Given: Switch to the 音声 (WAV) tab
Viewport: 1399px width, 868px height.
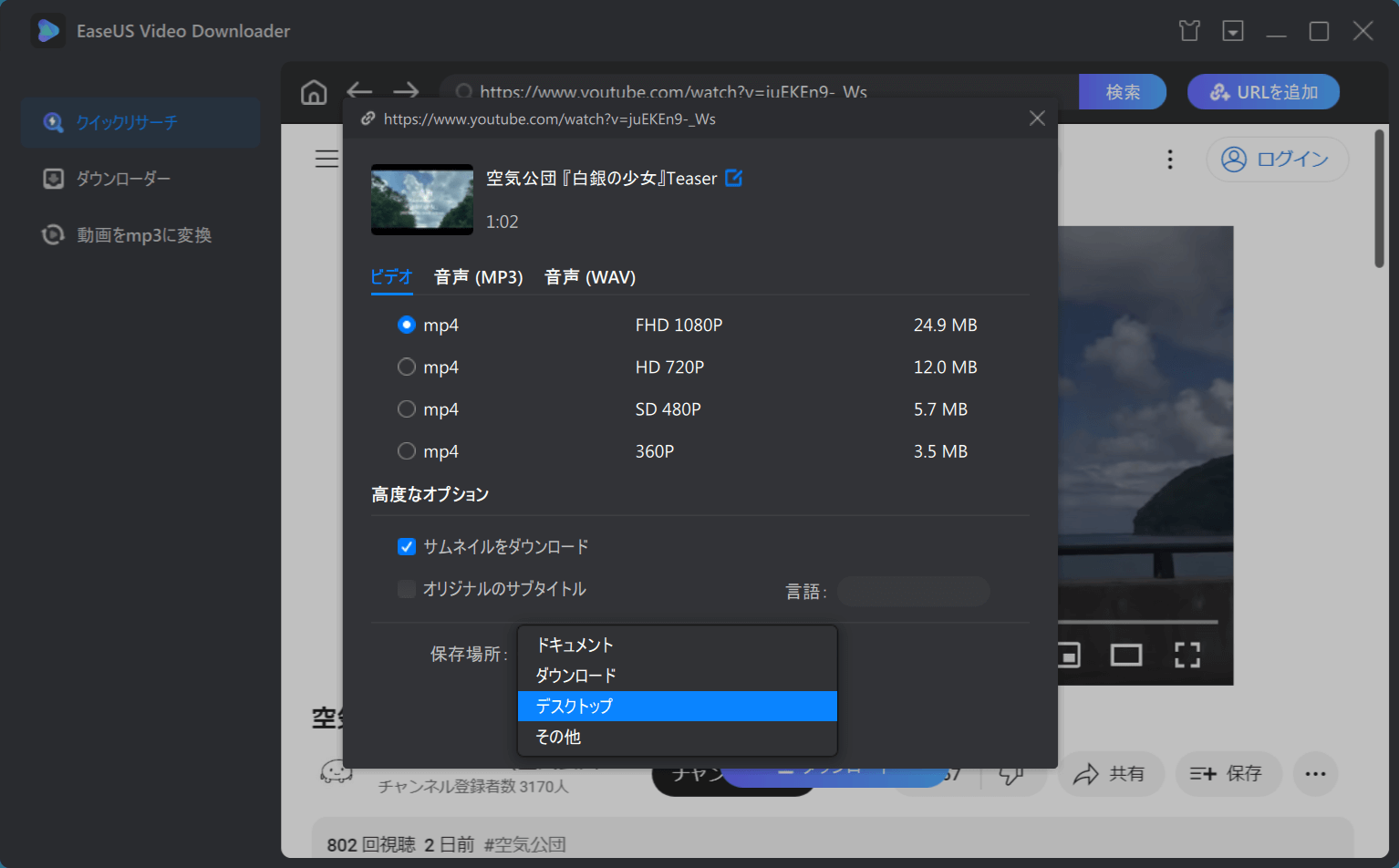Looking at the screenshot, I should (590, 277).
